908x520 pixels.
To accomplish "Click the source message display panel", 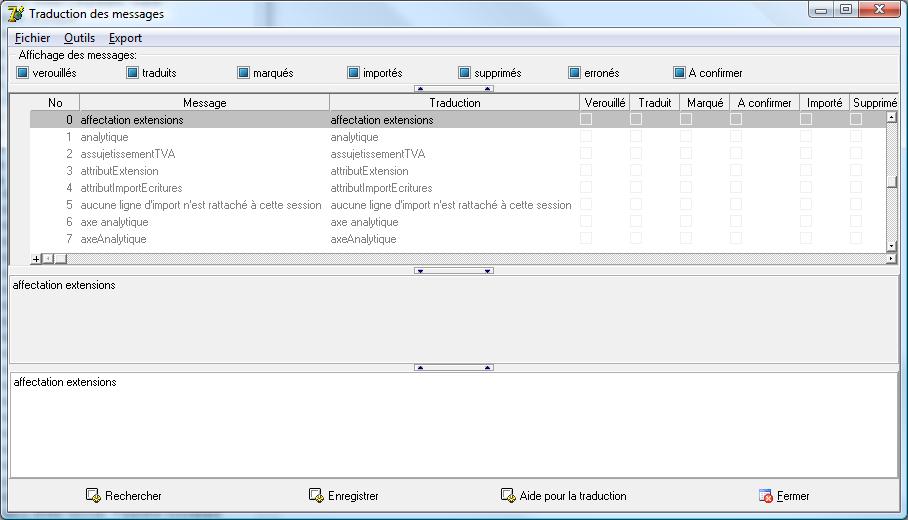I will (x=453, y=320).
